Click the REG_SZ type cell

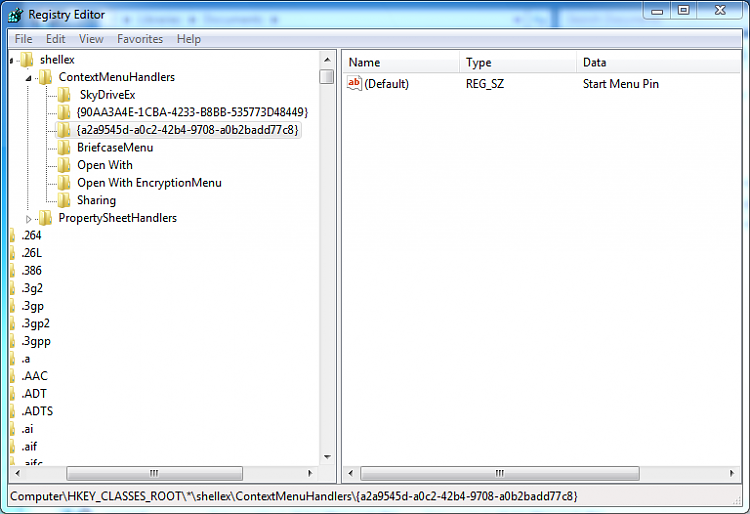click(x=485, y=84)
